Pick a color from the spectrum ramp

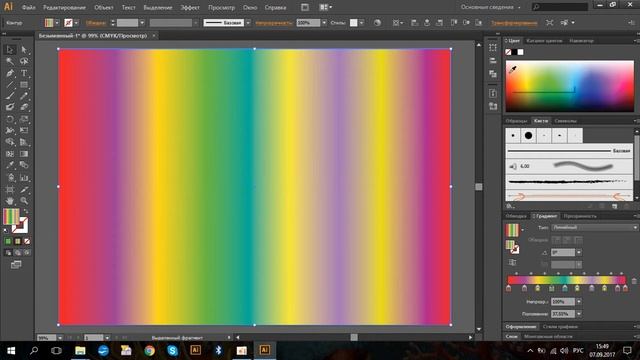pos(570,86)
